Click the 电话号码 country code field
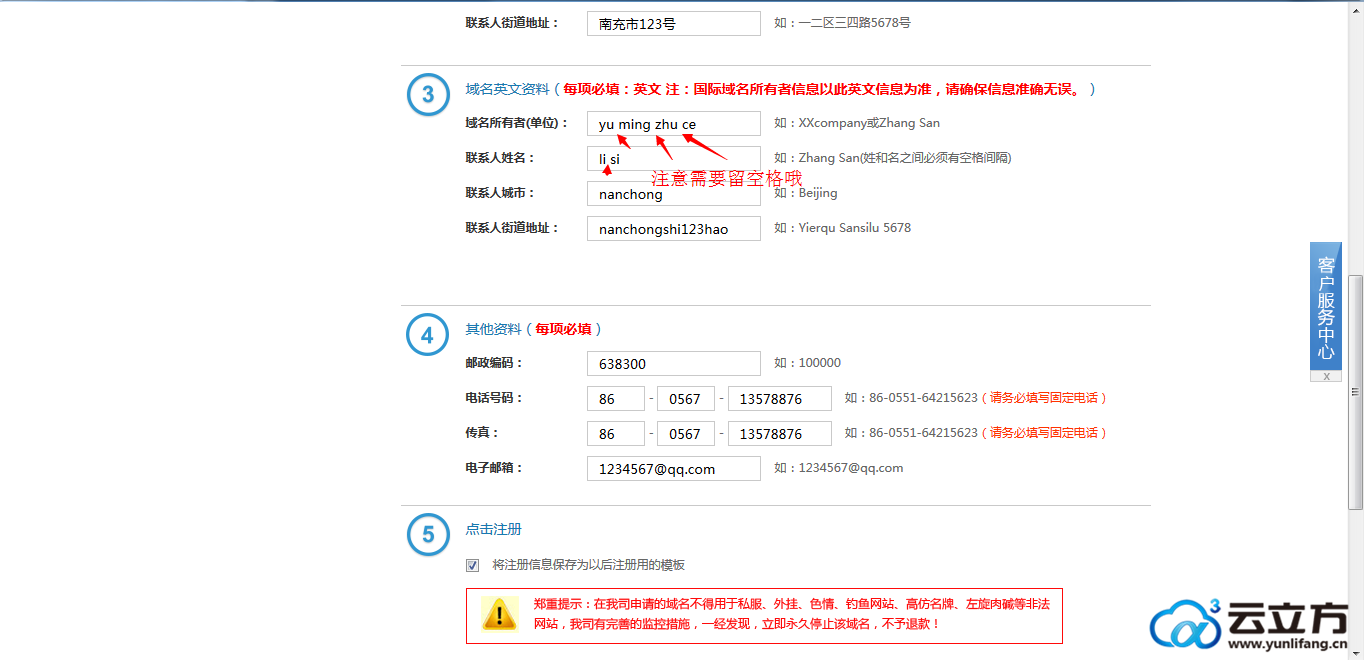 point(615,399)
